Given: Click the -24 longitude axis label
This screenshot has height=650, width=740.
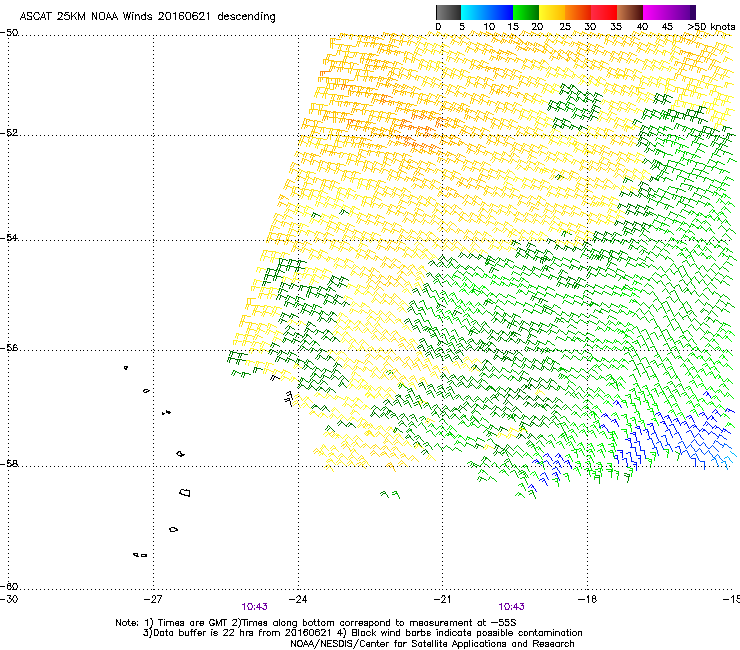Looking at the screenshot, I should (298, 599).
